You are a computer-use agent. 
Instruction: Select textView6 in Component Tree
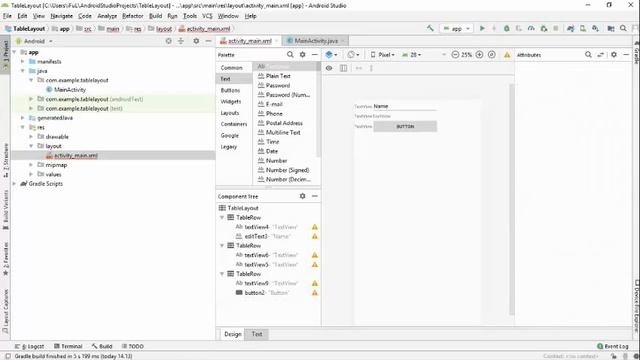pos(268,255)
